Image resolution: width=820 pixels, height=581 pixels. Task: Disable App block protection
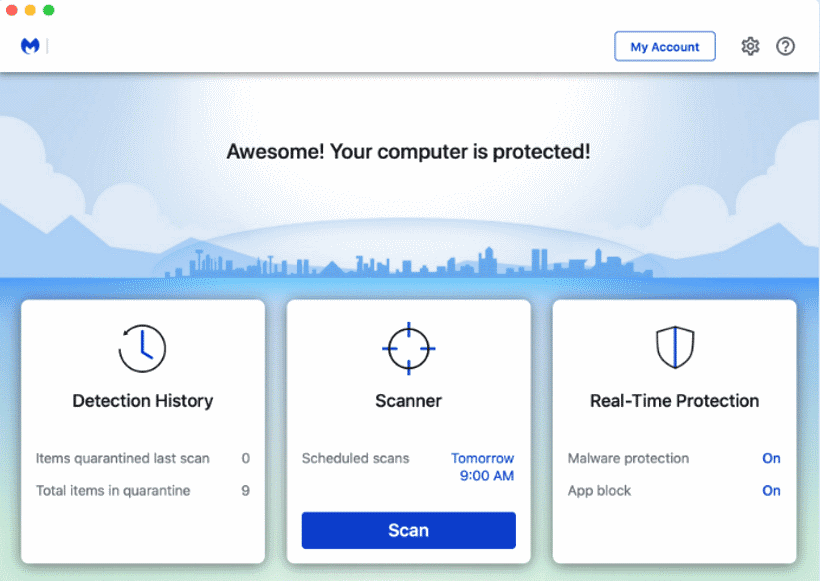tap(771, 491)
